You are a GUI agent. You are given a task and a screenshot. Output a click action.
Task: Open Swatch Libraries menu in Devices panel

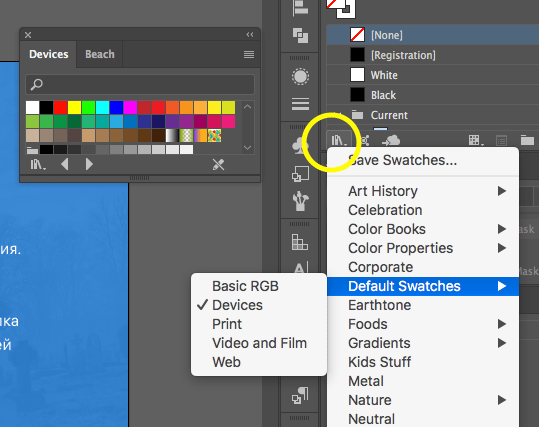(38, 165)
